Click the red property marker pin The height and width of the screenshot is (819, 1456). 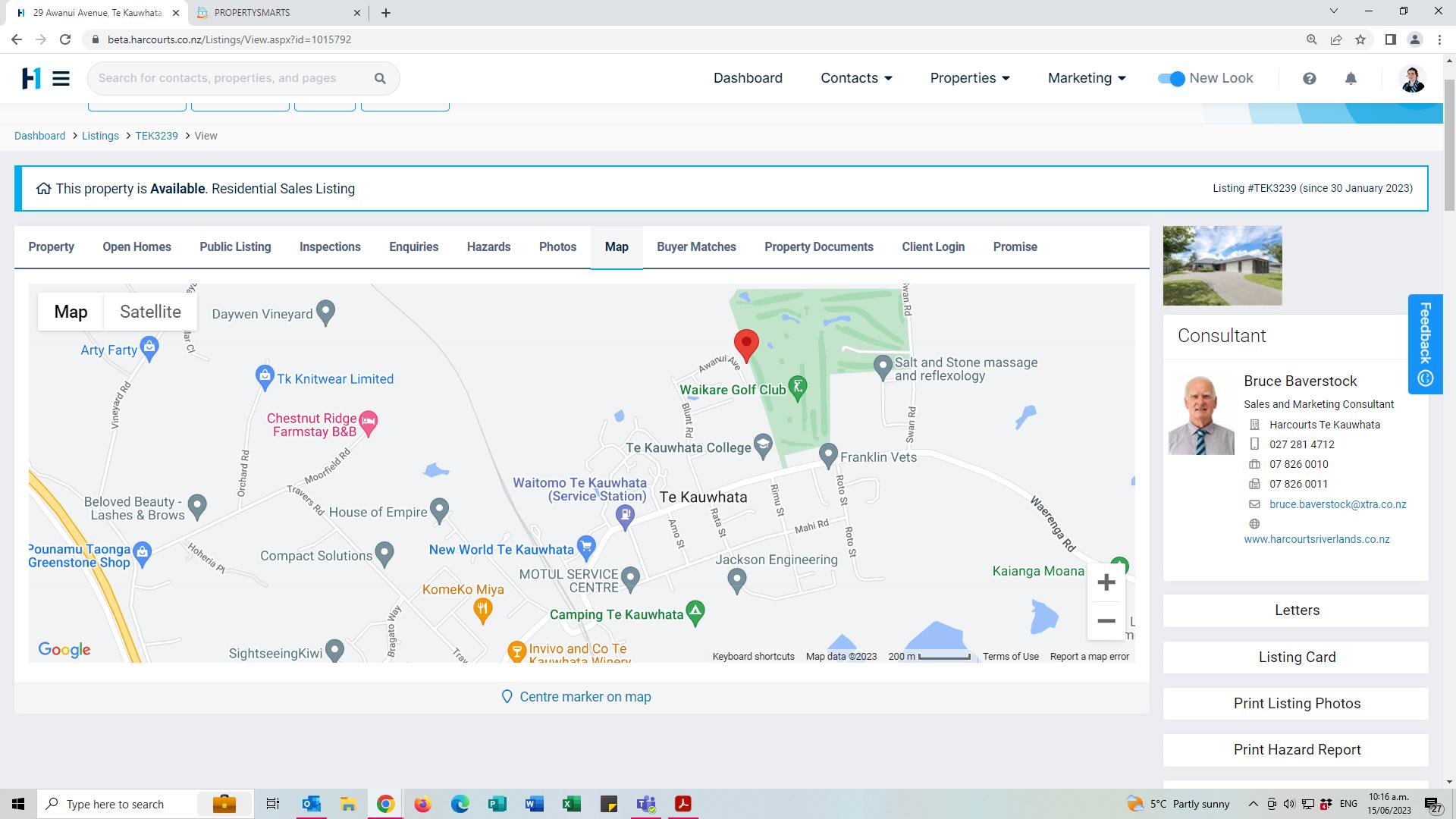coord(746,344)
